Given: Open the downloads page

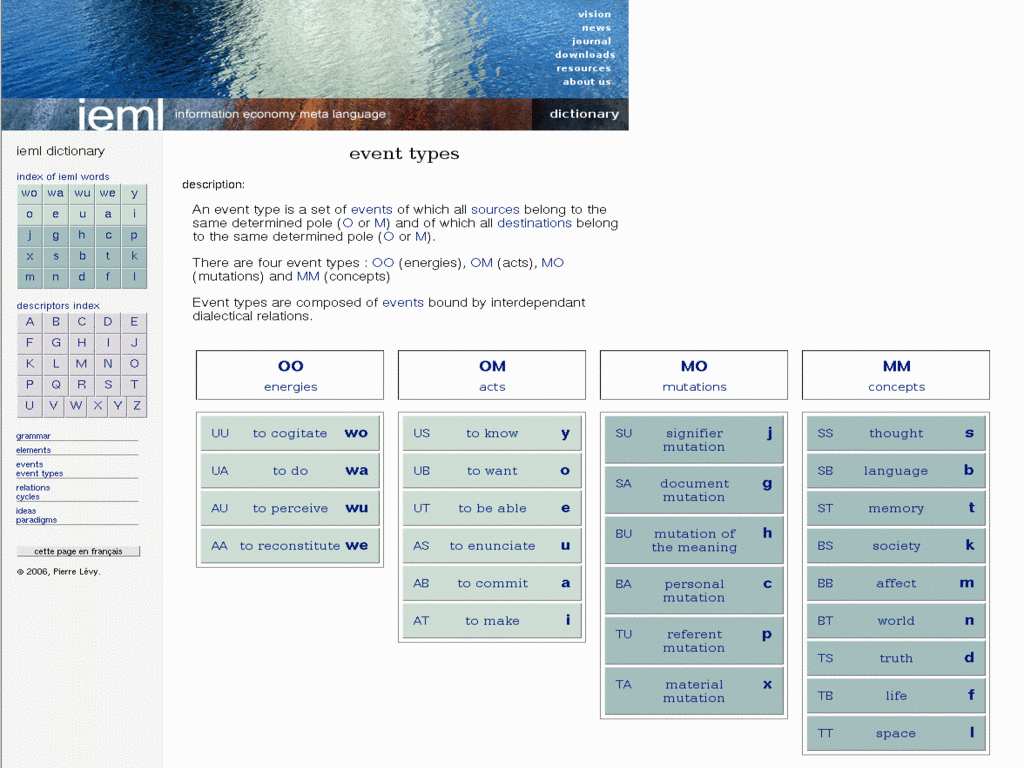Looking at the screenshot, I should click(x=585, y=55).
